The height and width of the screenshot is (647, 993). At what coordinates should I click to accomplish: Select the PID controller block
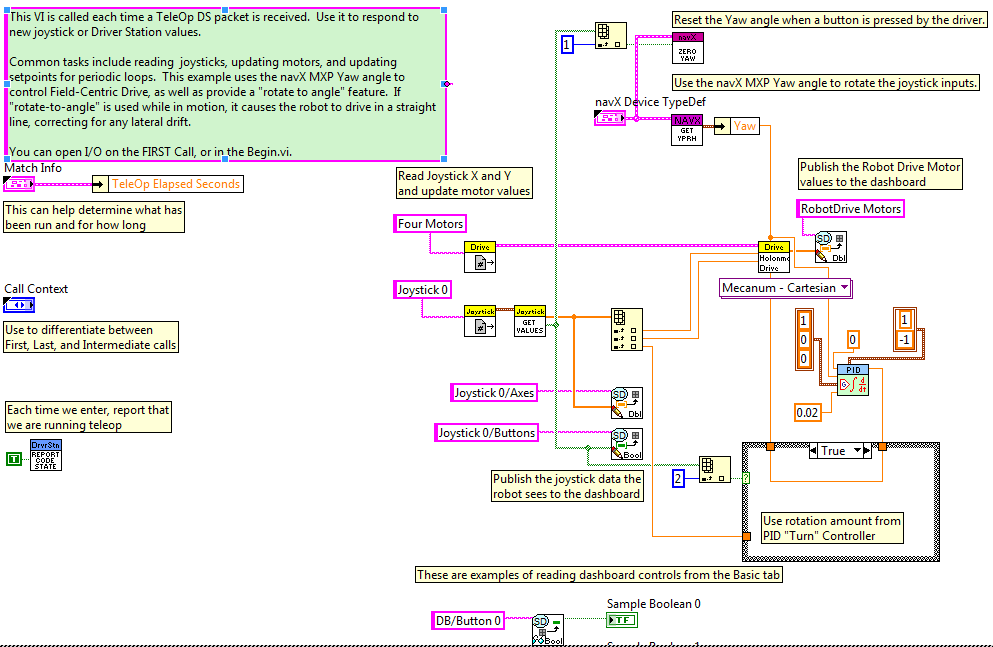853,380
